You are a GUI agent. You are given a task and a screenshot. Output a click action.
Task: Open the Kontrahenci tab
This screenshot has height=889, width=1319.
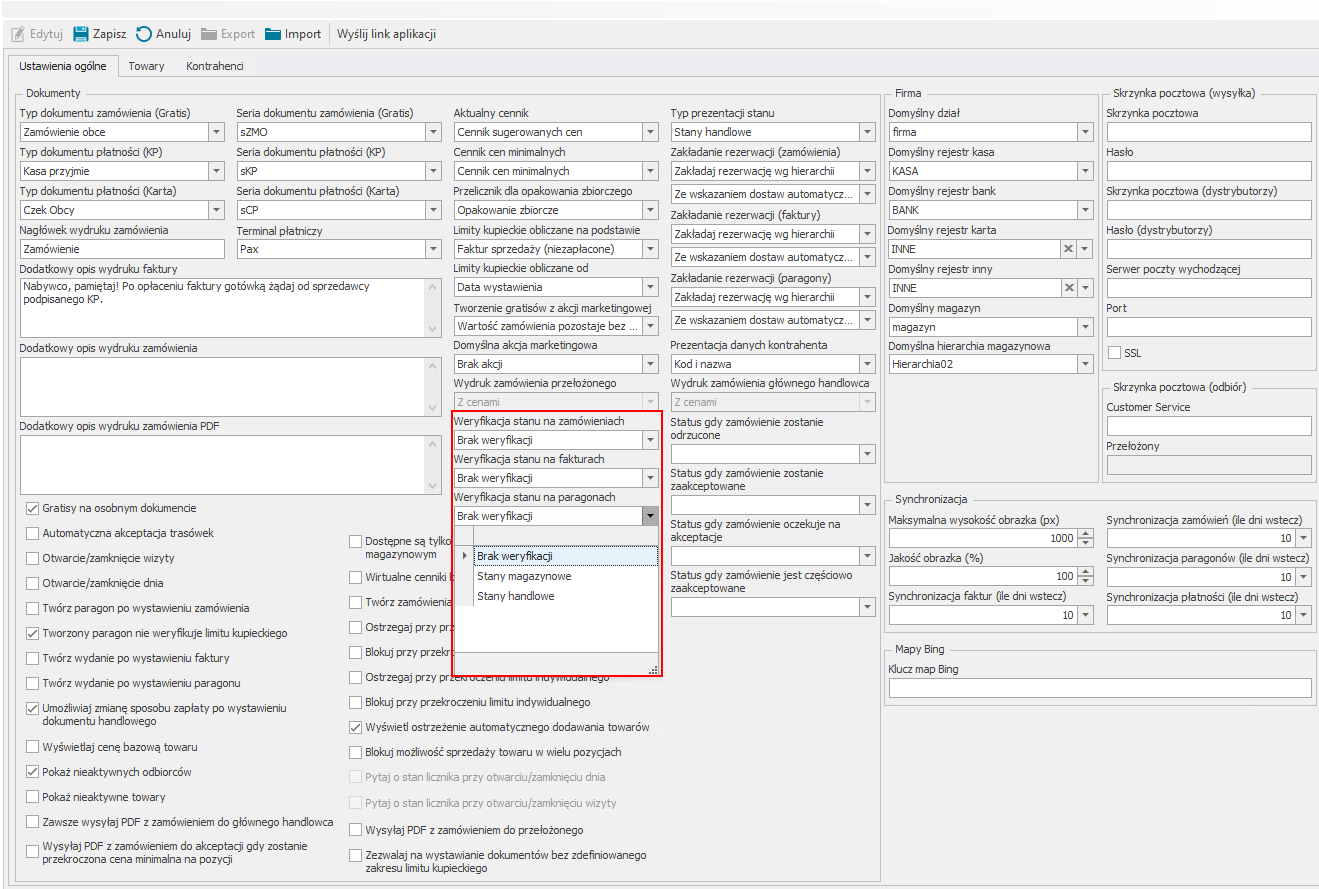click(x=215, y=66)
